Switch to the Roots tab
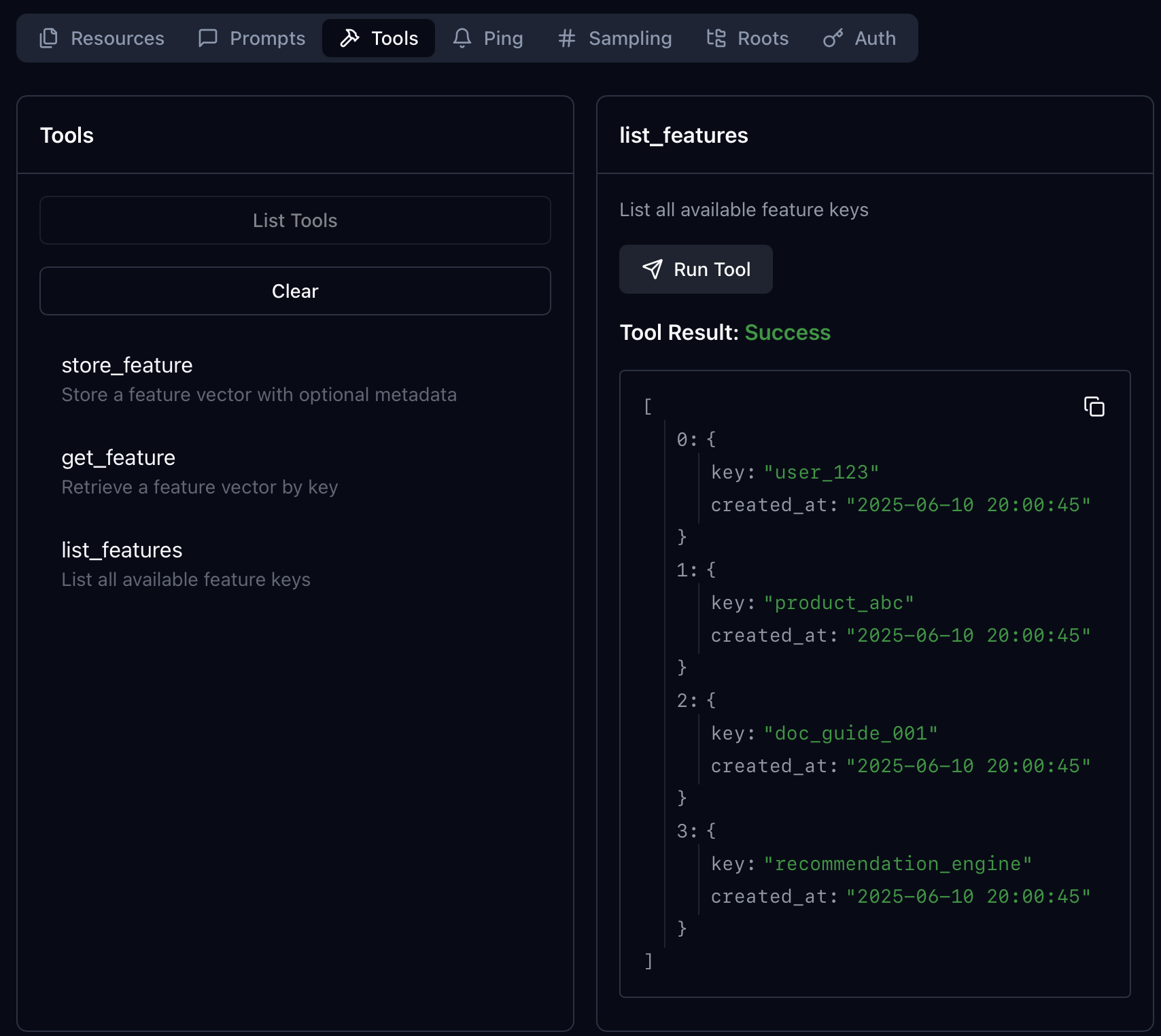Screen dimensions: 1161x1036 [x=748, y=38]
